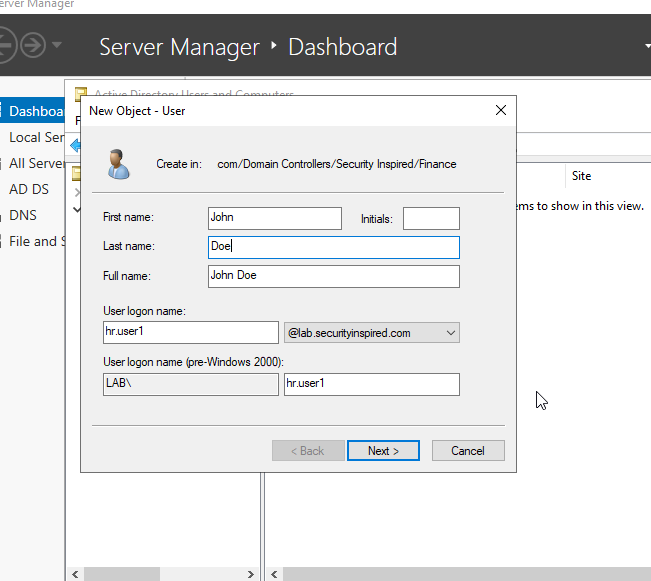Image resolution: width=651 pixels, height=581 pixels.
Task: Click the Last name field containing Doe
Action: click(334, 248)
